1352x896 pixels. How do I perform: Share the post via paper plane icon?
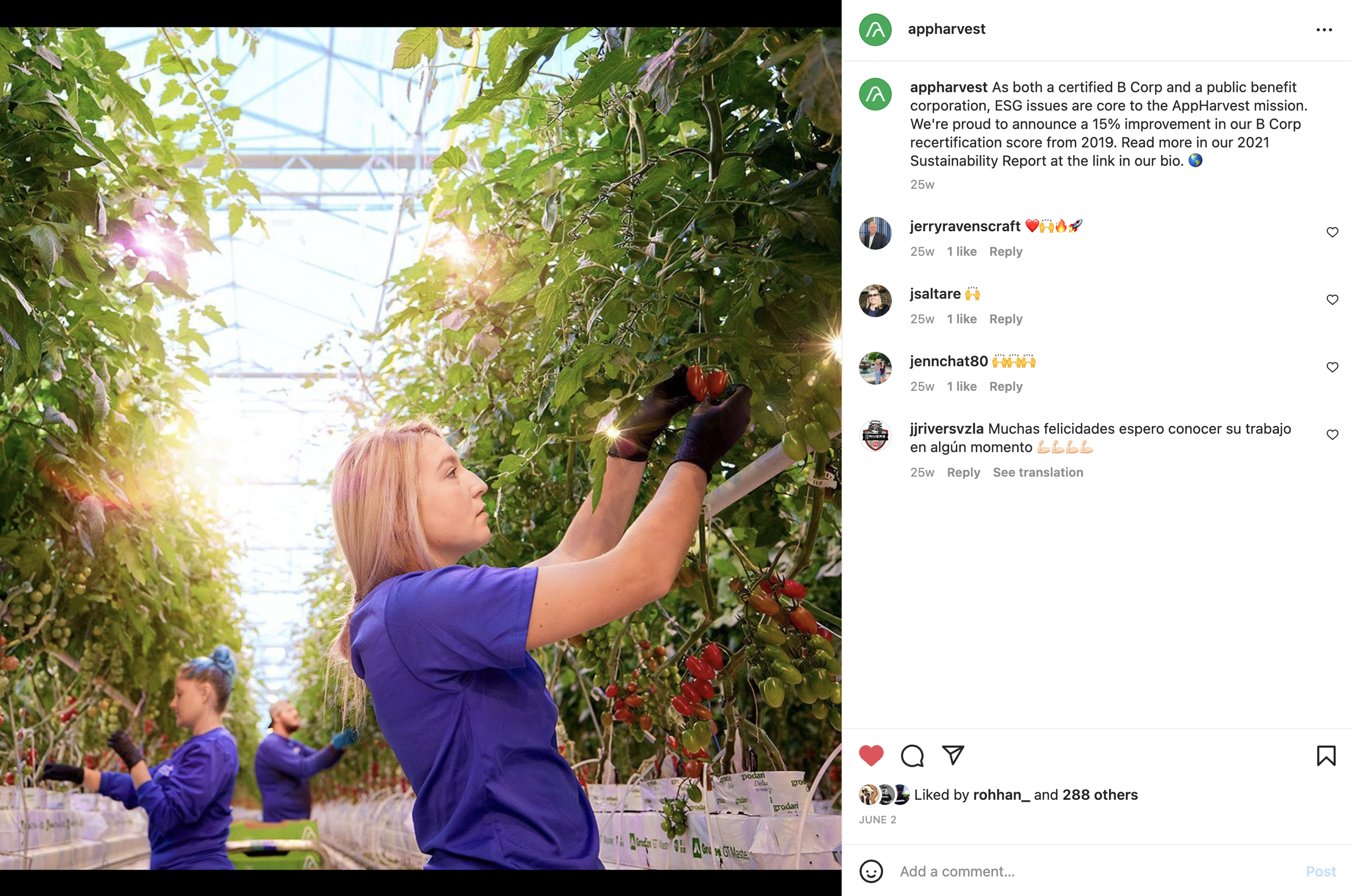[952, 755]
